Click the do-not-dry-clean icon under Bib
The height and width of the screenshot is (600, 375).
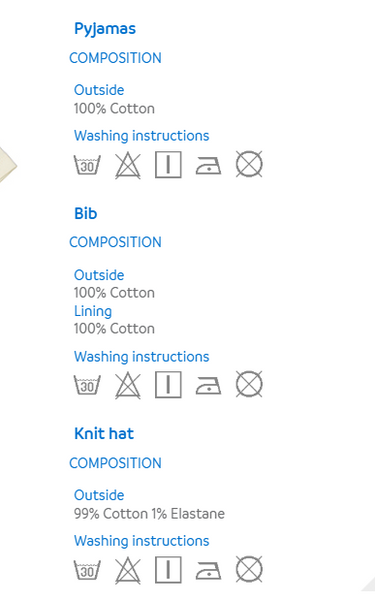point(249,384)
